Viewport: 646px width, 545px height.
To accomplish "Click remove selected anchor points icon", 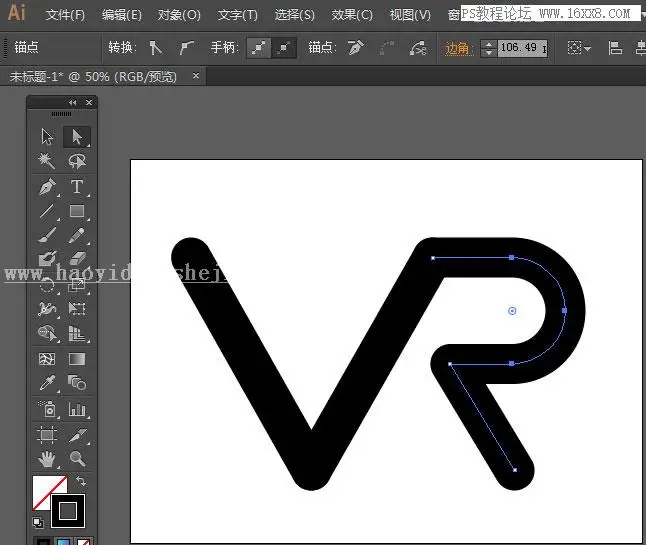I will (356, 48).
